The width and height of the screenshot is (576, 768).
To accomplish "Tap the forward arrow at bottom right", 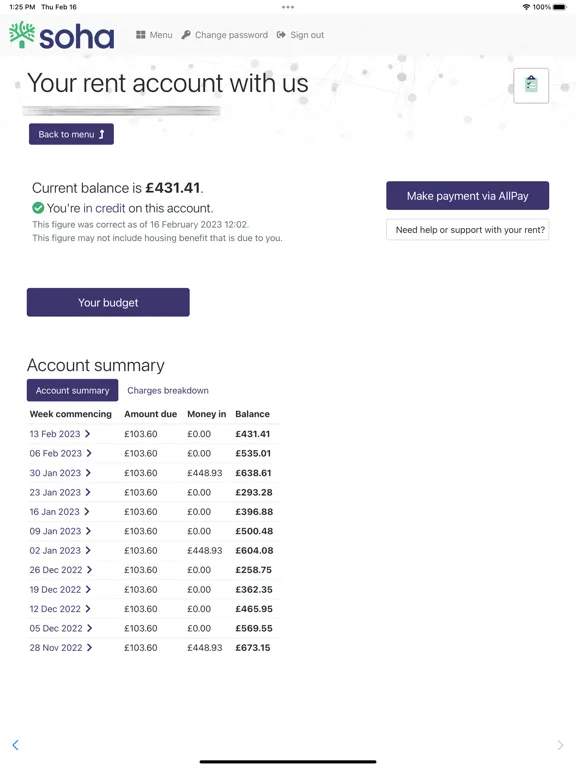I will (x=560, y=745).
